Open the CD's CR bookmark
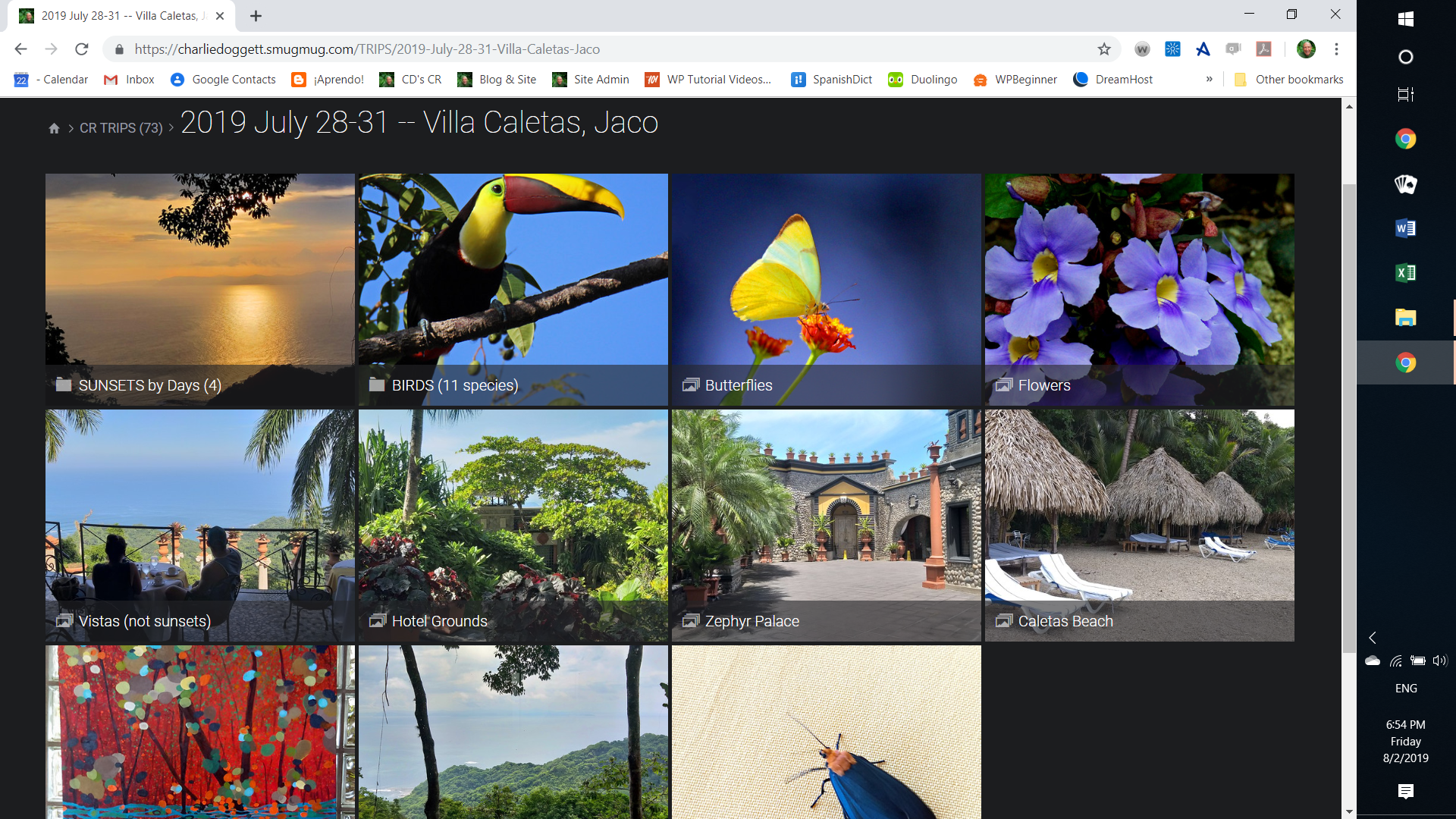Viewport: 1456px width, 819px height. [x=410, y=80]
